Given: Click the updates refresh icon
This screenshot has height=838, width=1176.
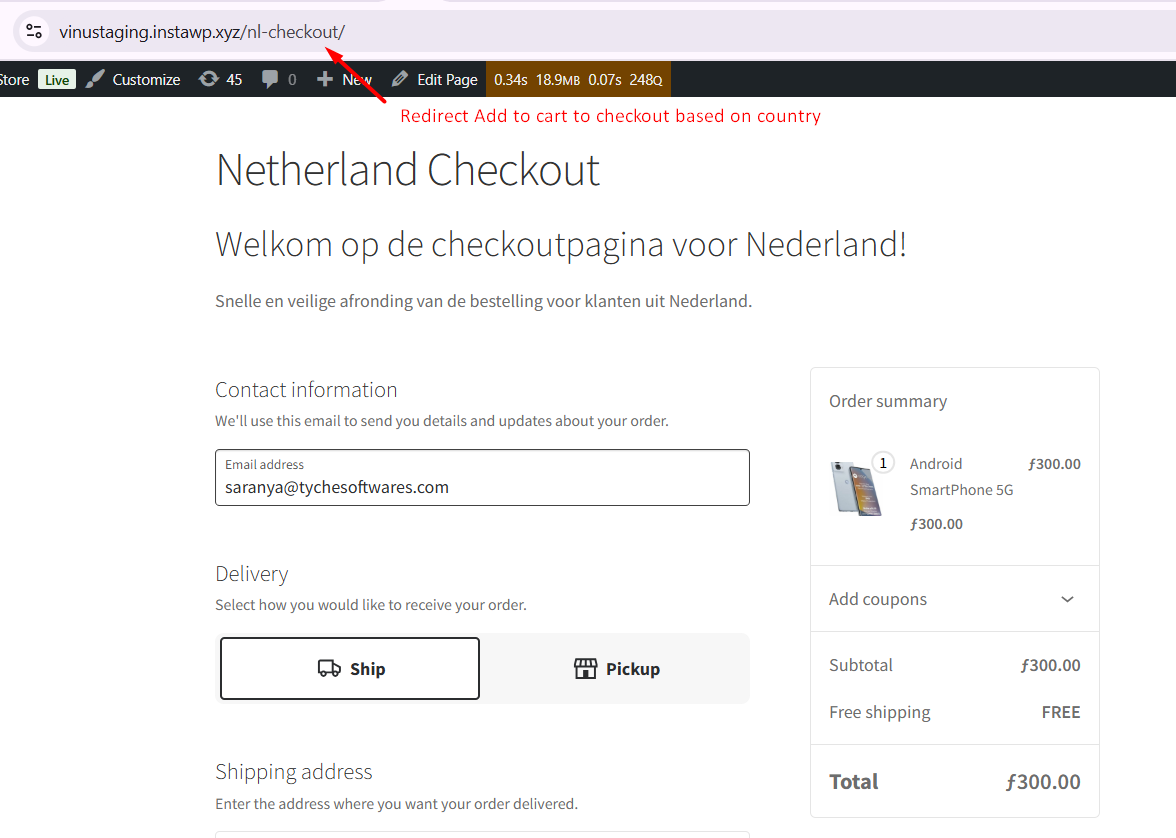Looking at the screenshot, I should [209, 80].
